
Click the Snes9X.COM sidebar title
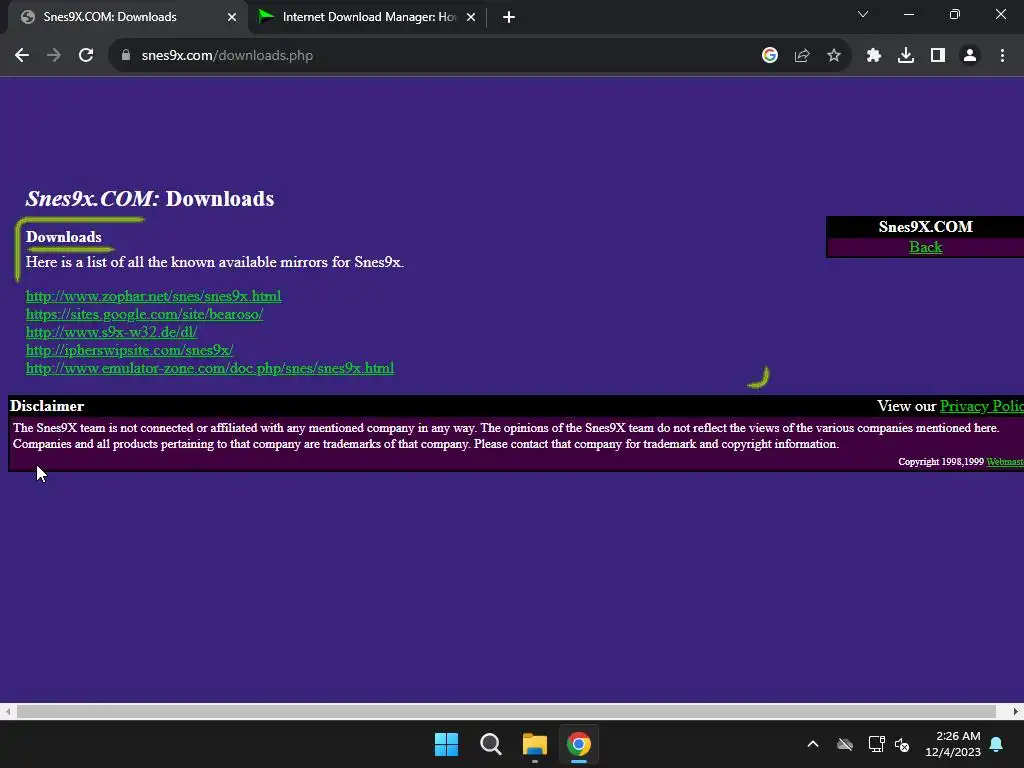point(925,227)
